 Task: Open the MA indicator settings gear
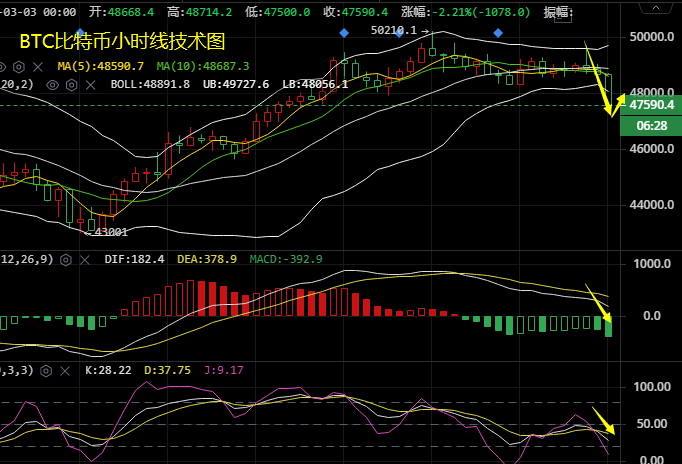(19, 65)
